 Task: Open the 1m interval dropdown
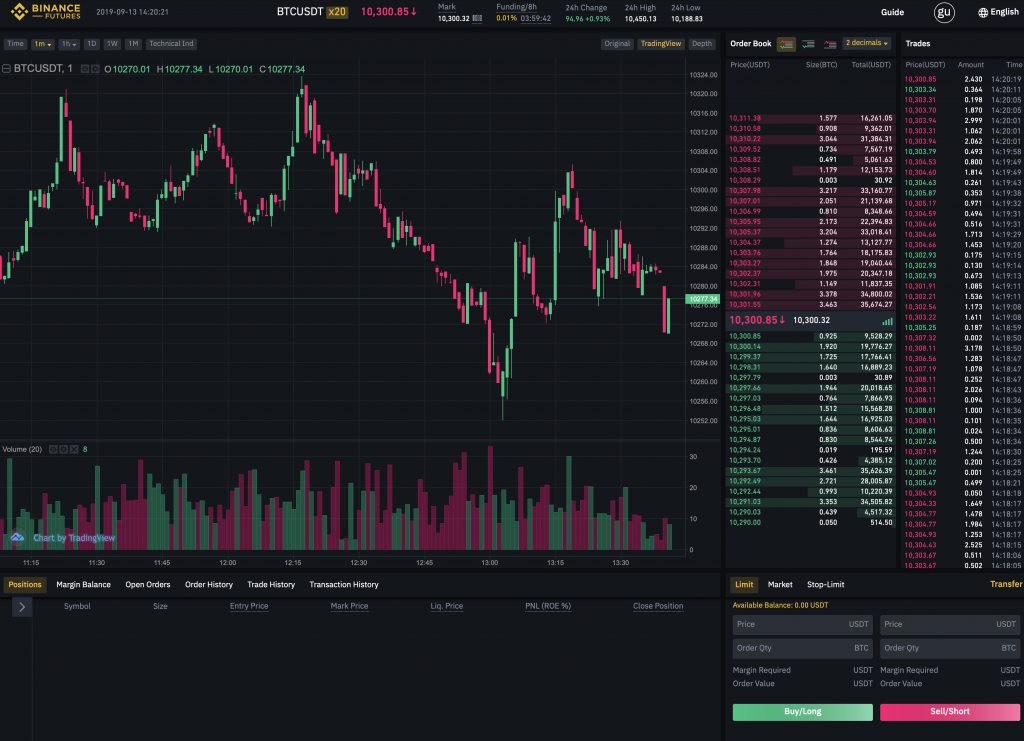tap(42, 44)
